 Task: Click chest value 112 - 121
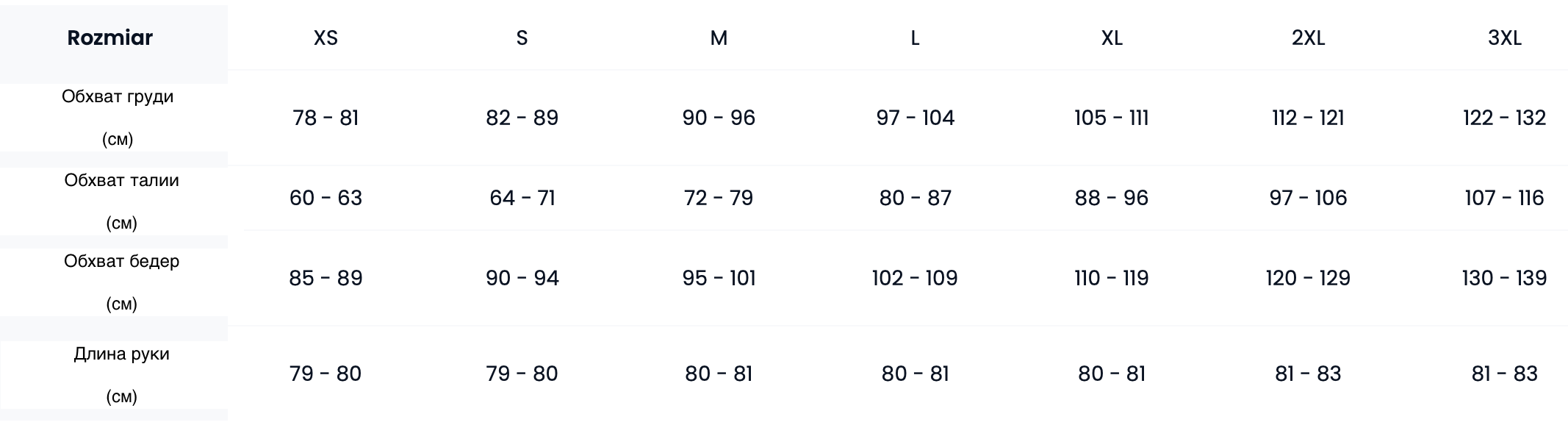(1308, 118)
